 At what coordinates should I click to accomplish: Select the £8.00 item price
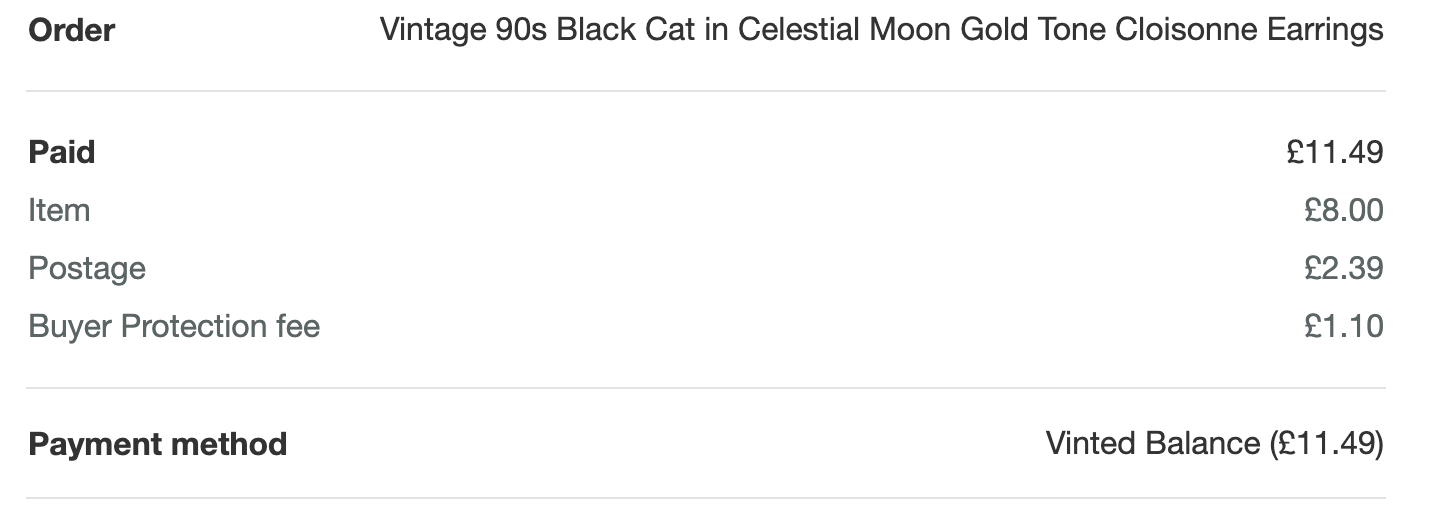coord(1343,210)
